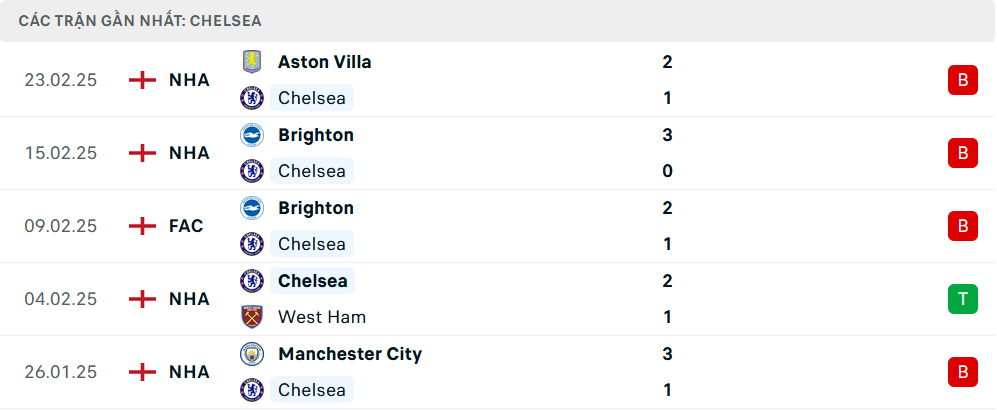Image resolution: width=997 pixels, height=410 pixels.
Task: Click the 09.02.25 match date
Action: coord(61,226)
